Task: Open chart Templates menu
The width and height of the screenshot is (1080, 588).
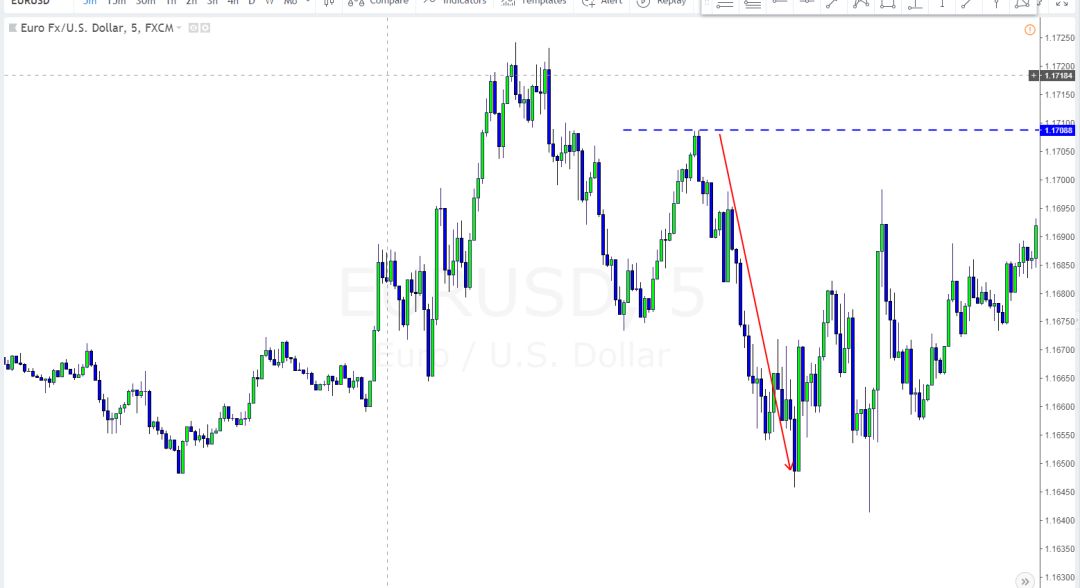Action: tap(534, 3)
